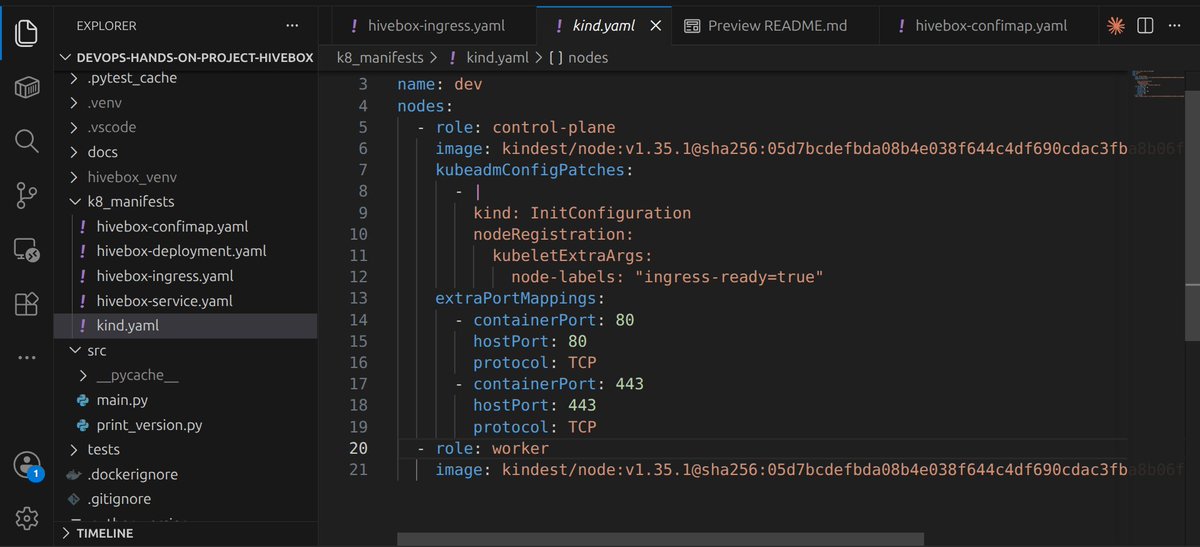Click the dev value on line 3
1200x547 pixels.
468,84
